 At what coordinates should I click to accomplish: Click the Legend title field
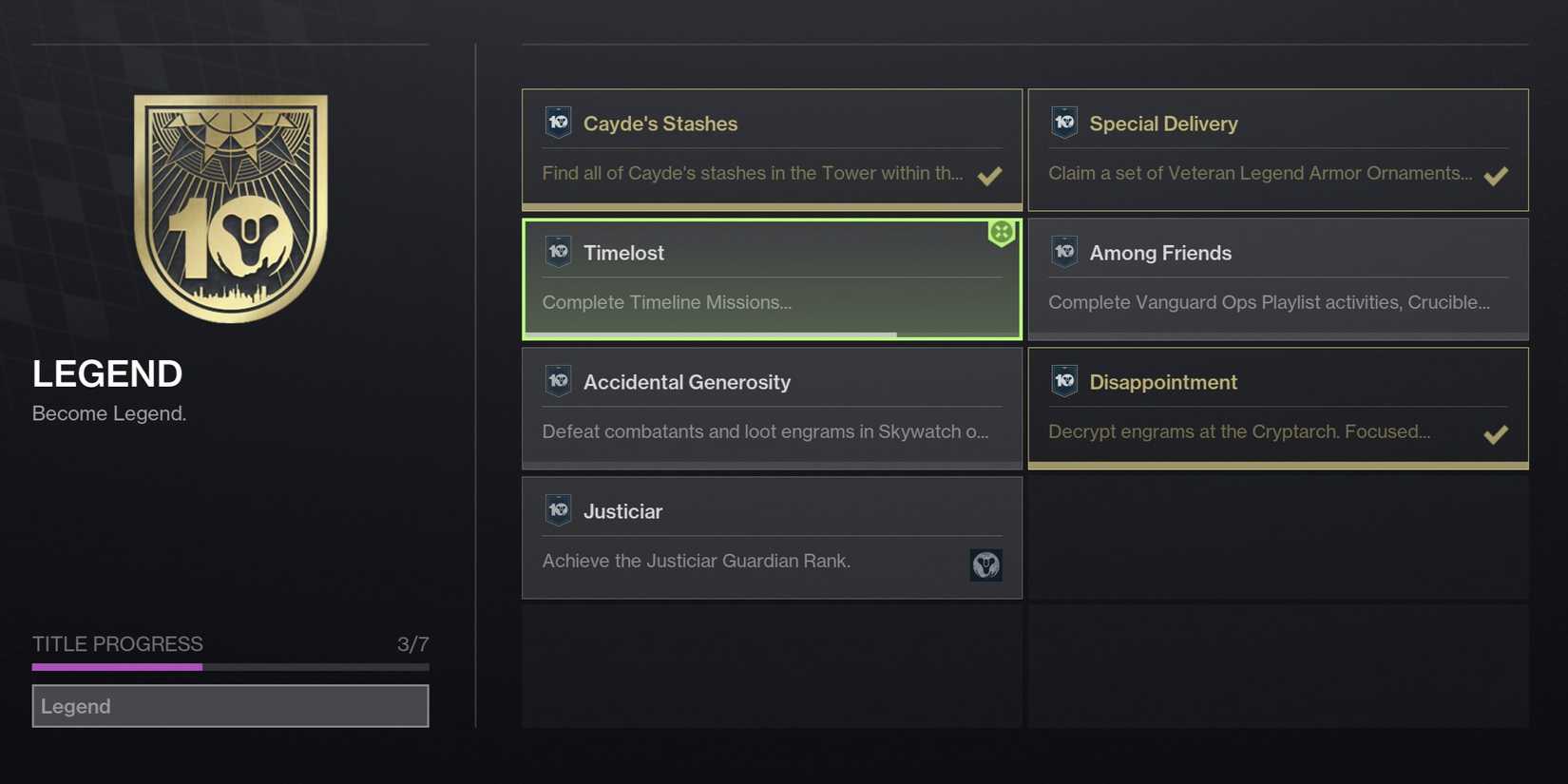click(230, 706)
